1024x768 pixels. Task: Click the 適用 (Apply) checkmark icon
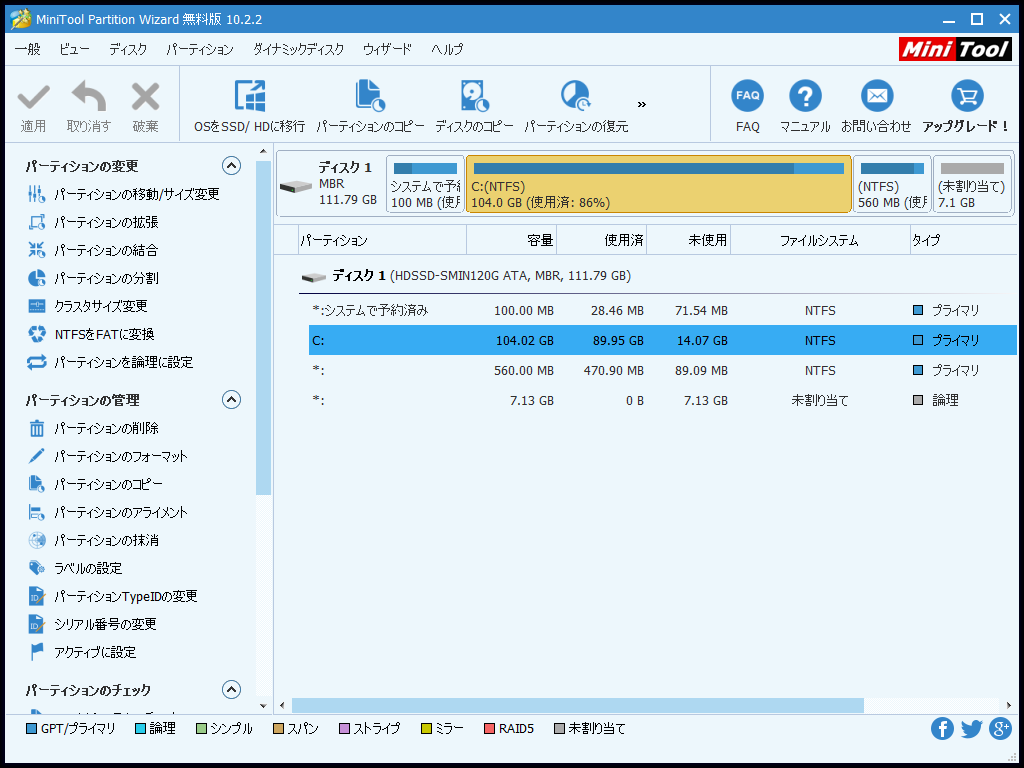coord(33,98)
